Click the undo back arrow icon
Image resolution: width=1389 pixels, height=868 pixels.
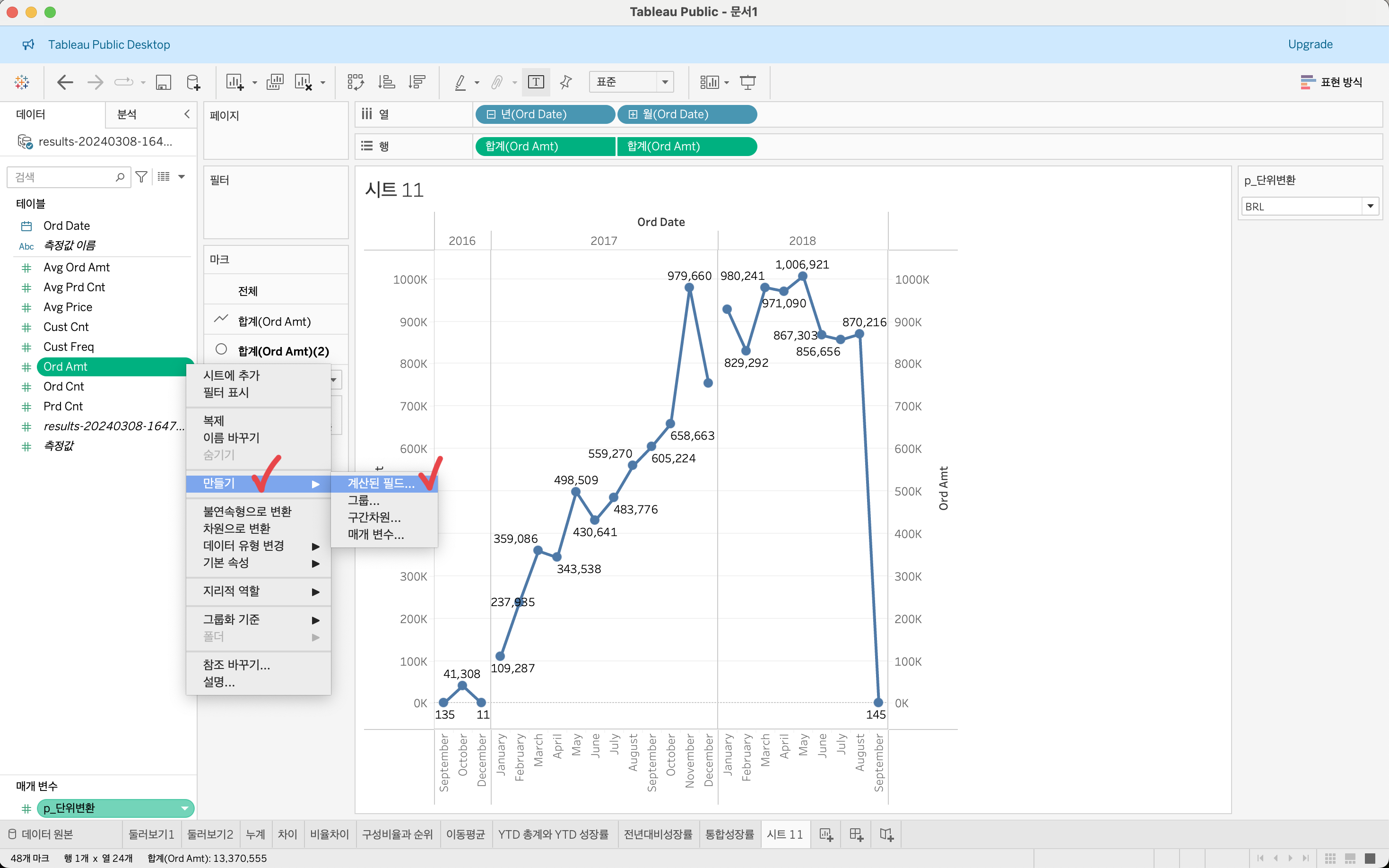65,82
